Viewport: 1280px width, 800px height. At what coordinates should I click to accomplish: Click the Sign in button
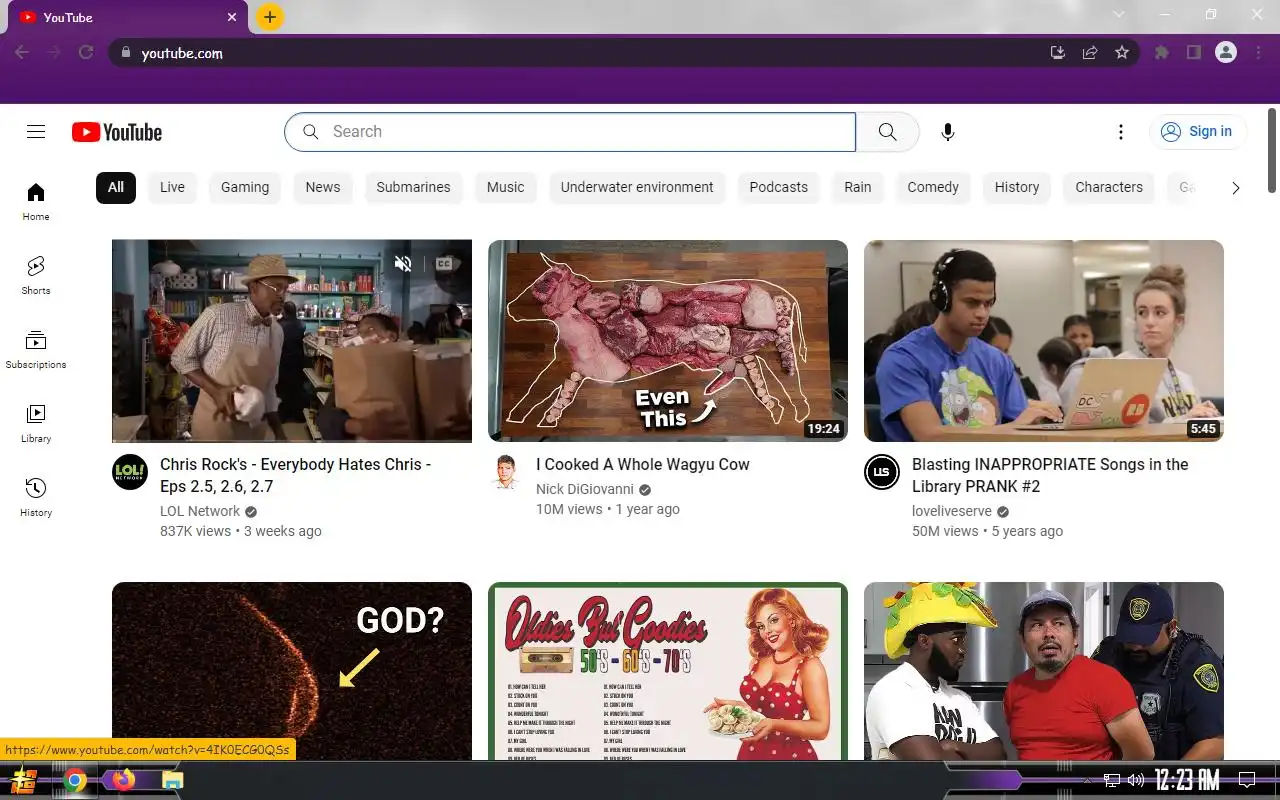click(1198, 132)
